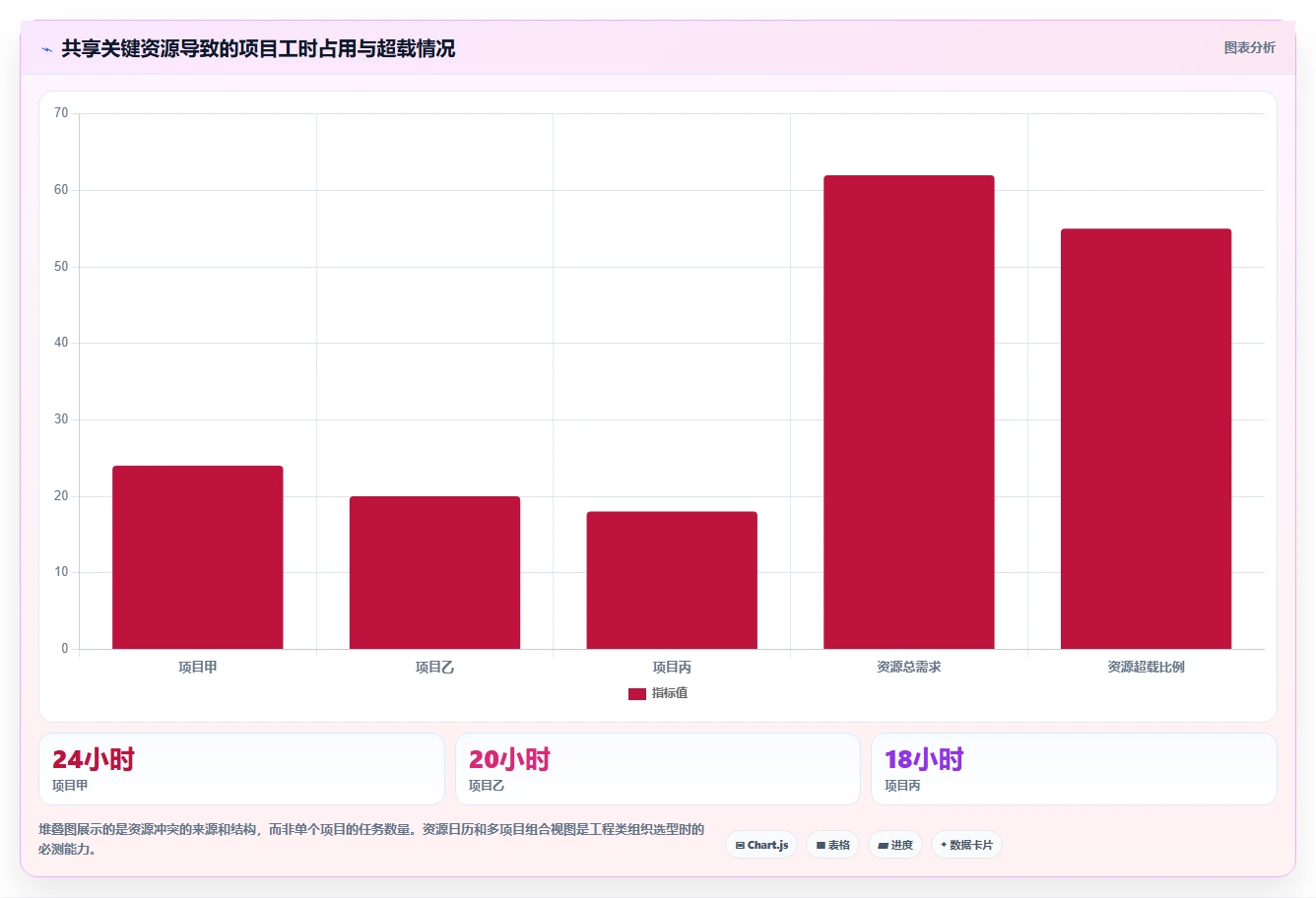Select the 资源超载比例 chart bar
The width and height of the screenshot is (1316, 898).
[1146, 439]
